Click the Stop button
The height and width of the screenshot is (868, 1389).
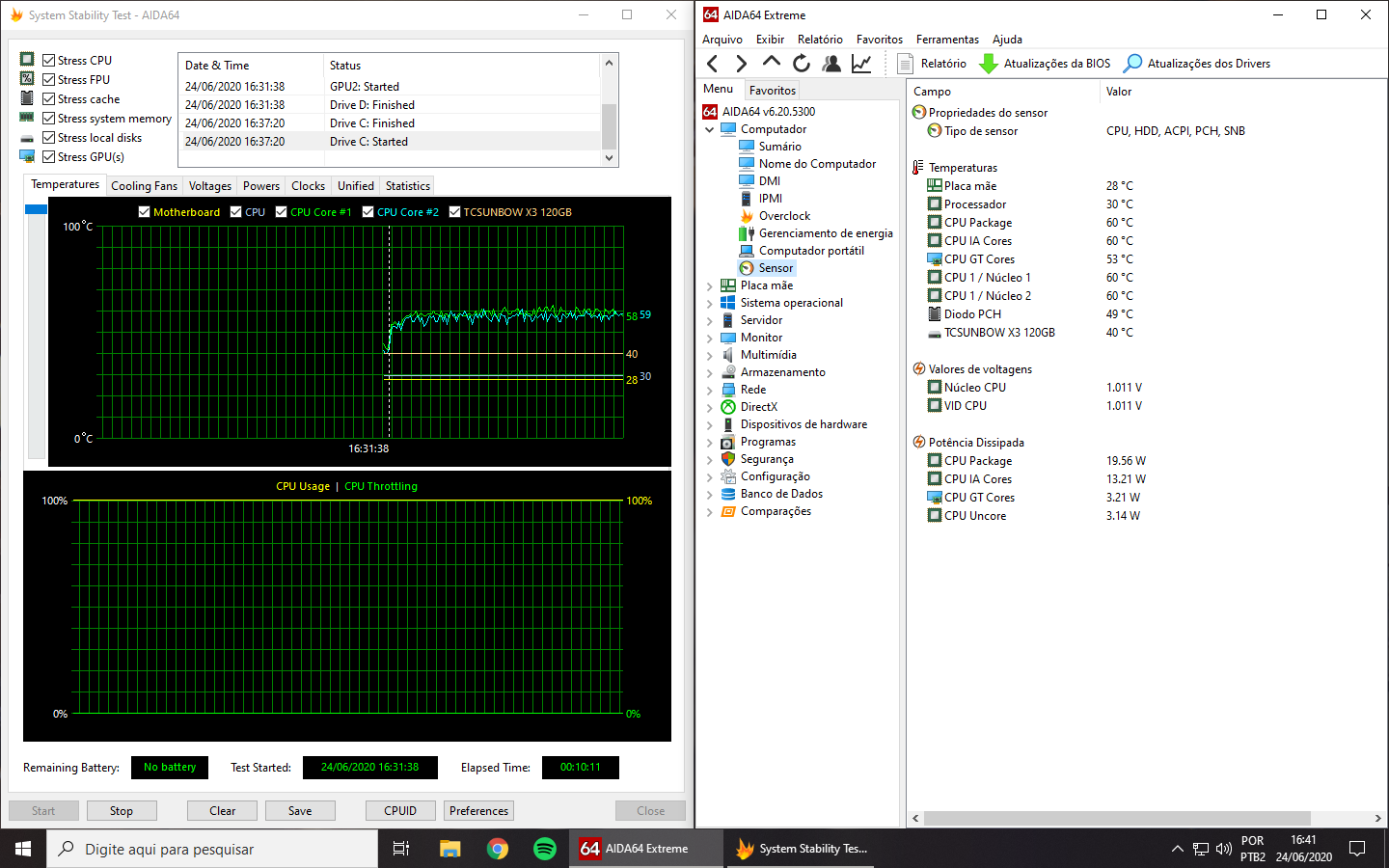(x=122, y=811)
